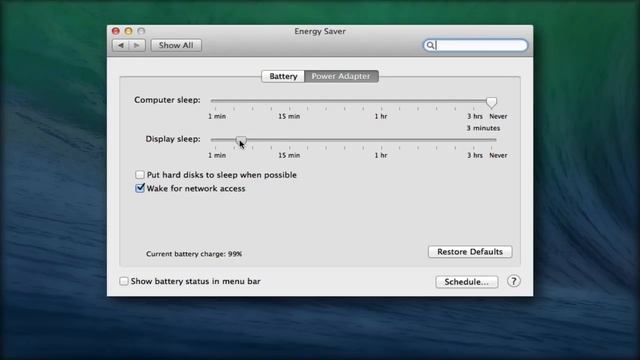The height and width of the screenshot is (360, 640).
Task: Click Show All preferences button
Action: click(x=176, y=45)
